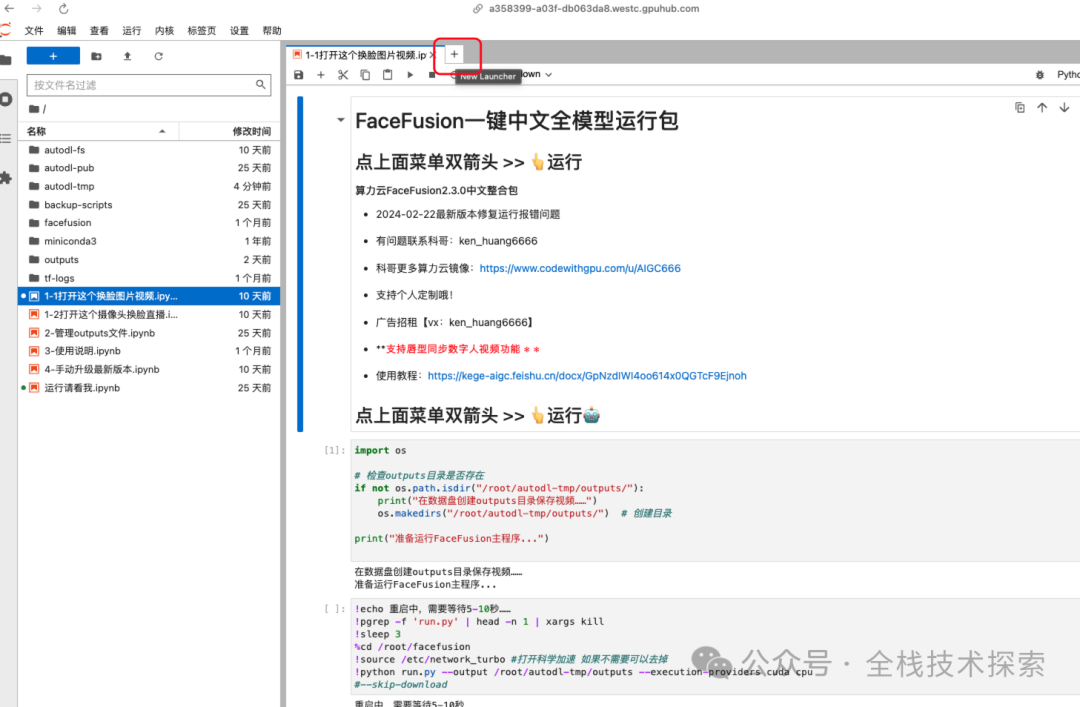The width and height of the screenshot is (1080, 707).
Task: Select 2-管理outputs文件.ipynb file
Action: [x=149, y=333]
